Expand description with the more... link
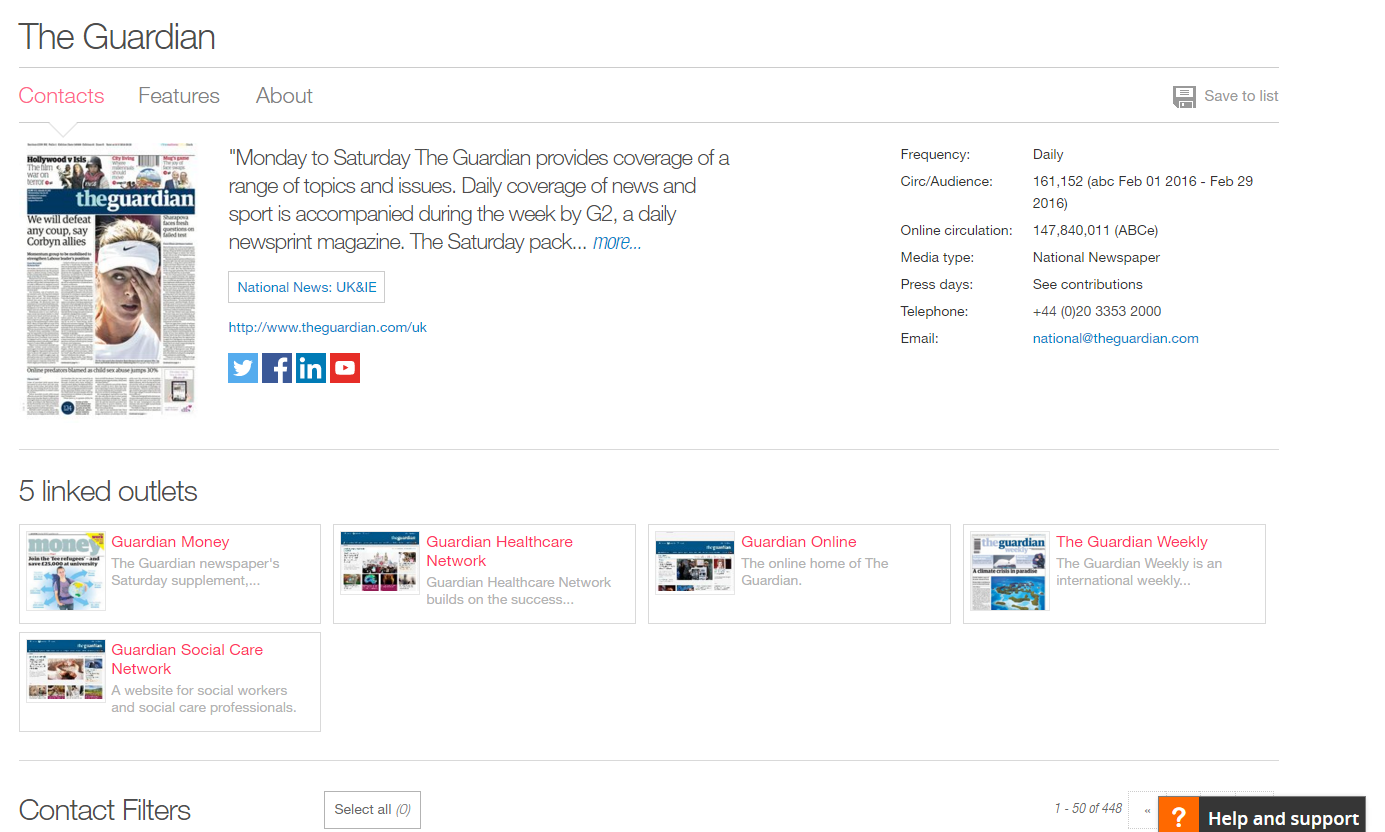Screen dimensions: 1385x832 pos(617,242)
